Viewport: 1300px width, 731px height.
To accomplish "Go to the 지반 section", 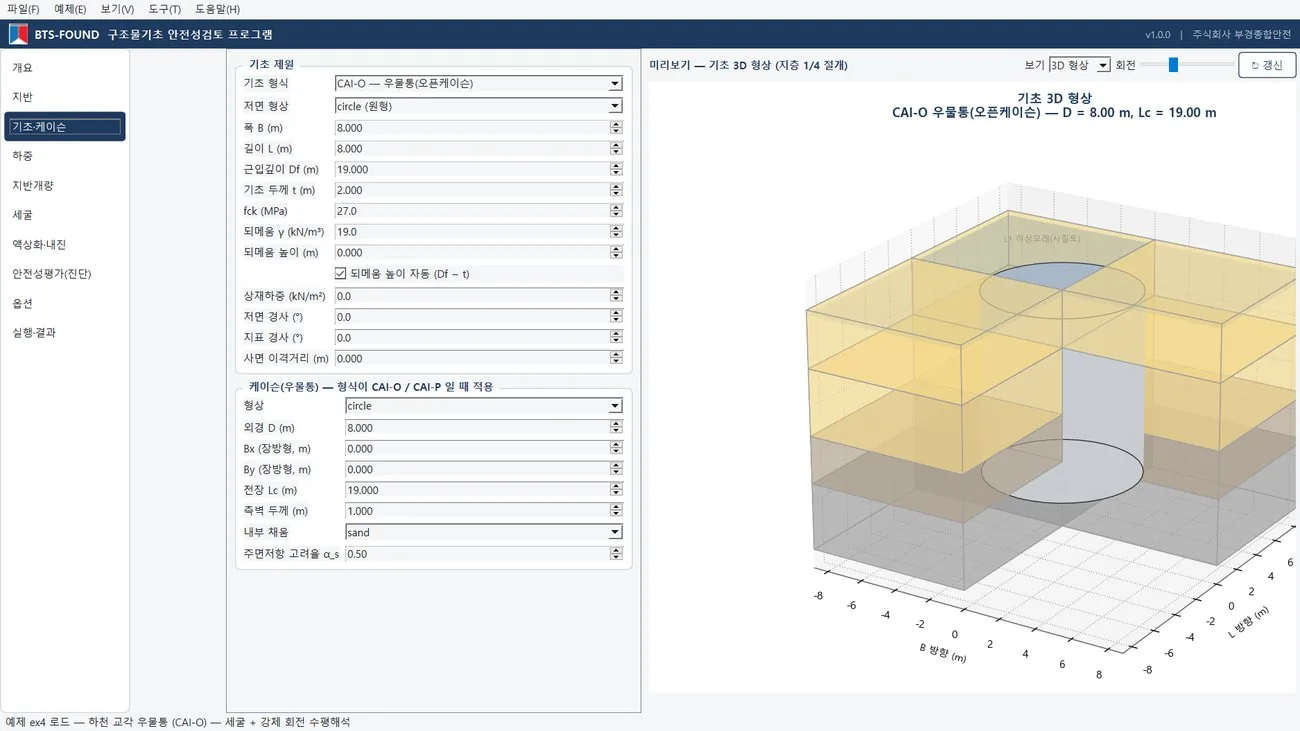I will pyautogui.click(x=65, y=97).
